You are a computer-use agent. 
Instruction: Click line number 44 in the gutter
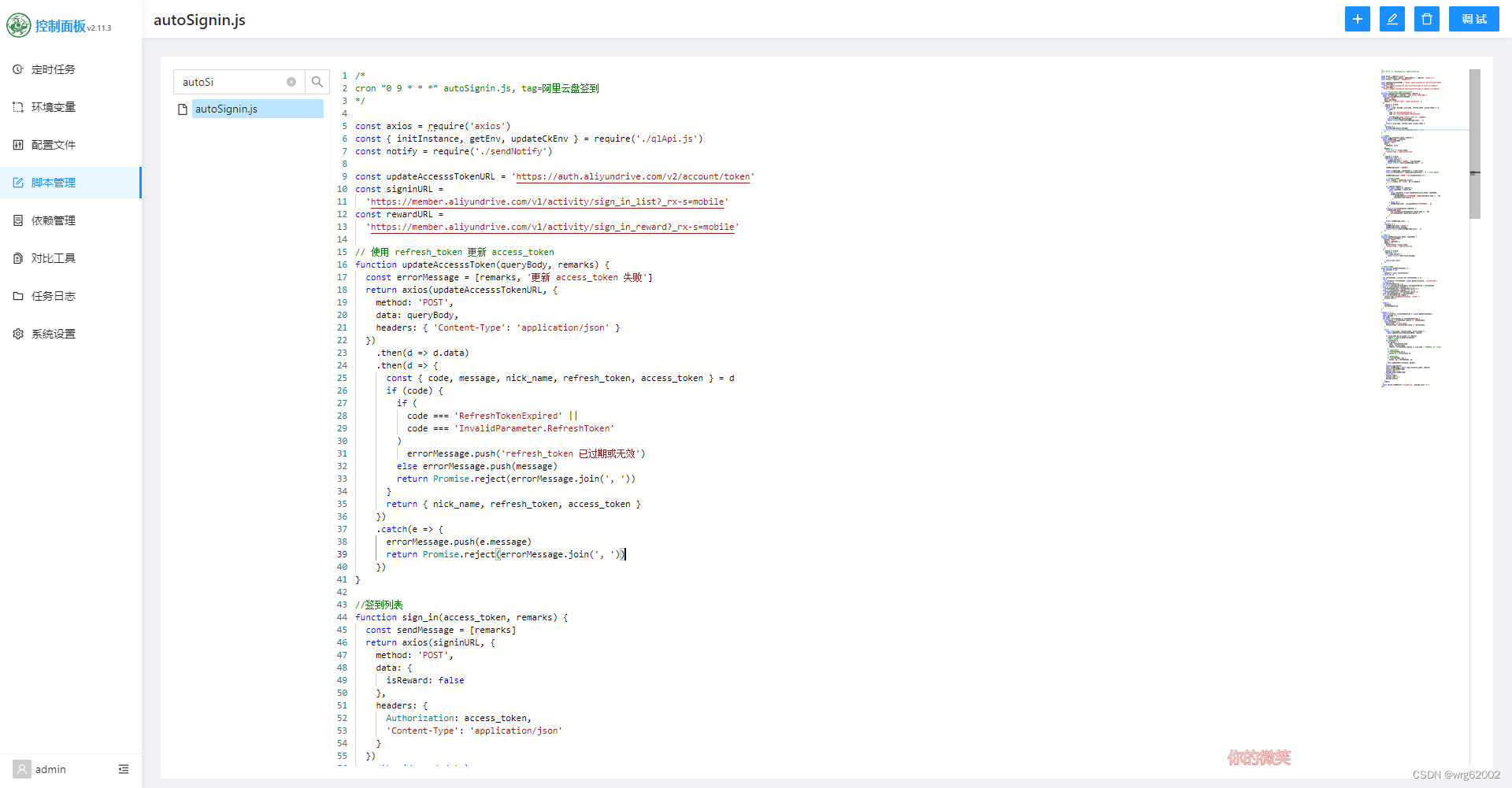point(342,617)
